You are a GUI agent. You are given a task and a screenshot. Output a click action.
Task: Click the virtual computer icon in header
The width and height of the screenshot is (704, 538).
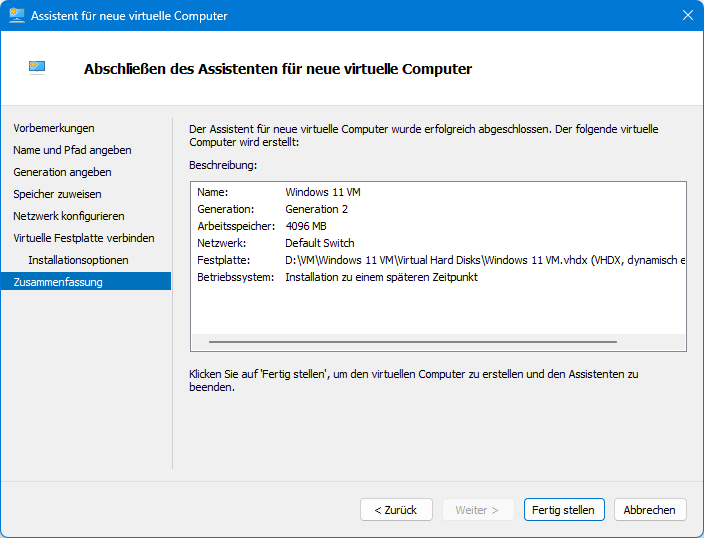(x=37, y=67)
